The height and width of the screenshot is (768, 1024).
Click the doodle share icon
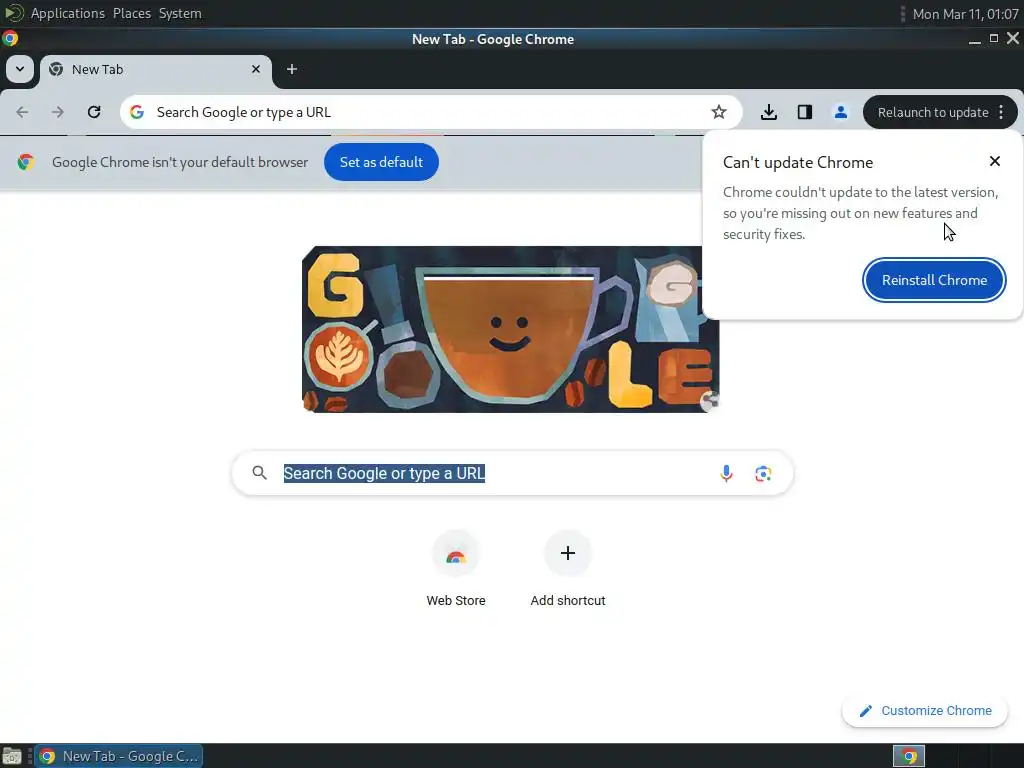click(x=709, y=401)
